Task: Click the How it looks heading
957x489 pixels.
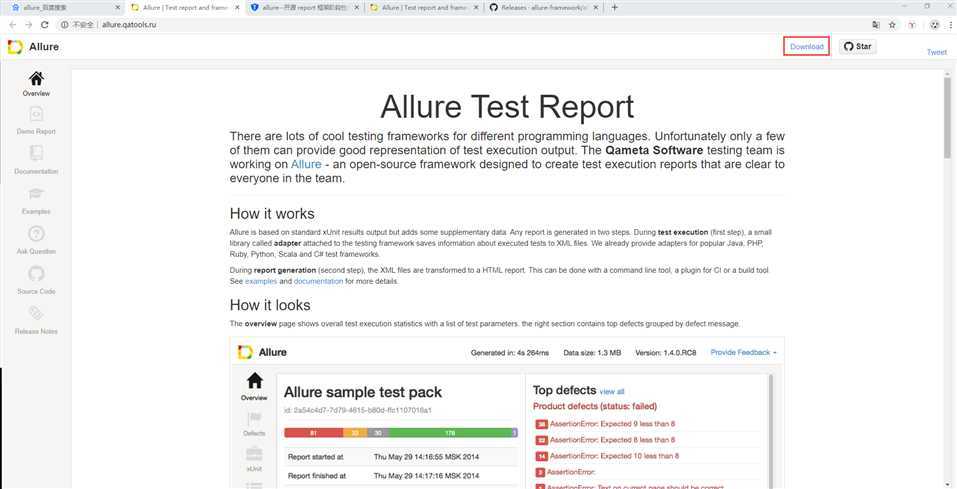Action: pyautogui.click(x=270, y=305)
